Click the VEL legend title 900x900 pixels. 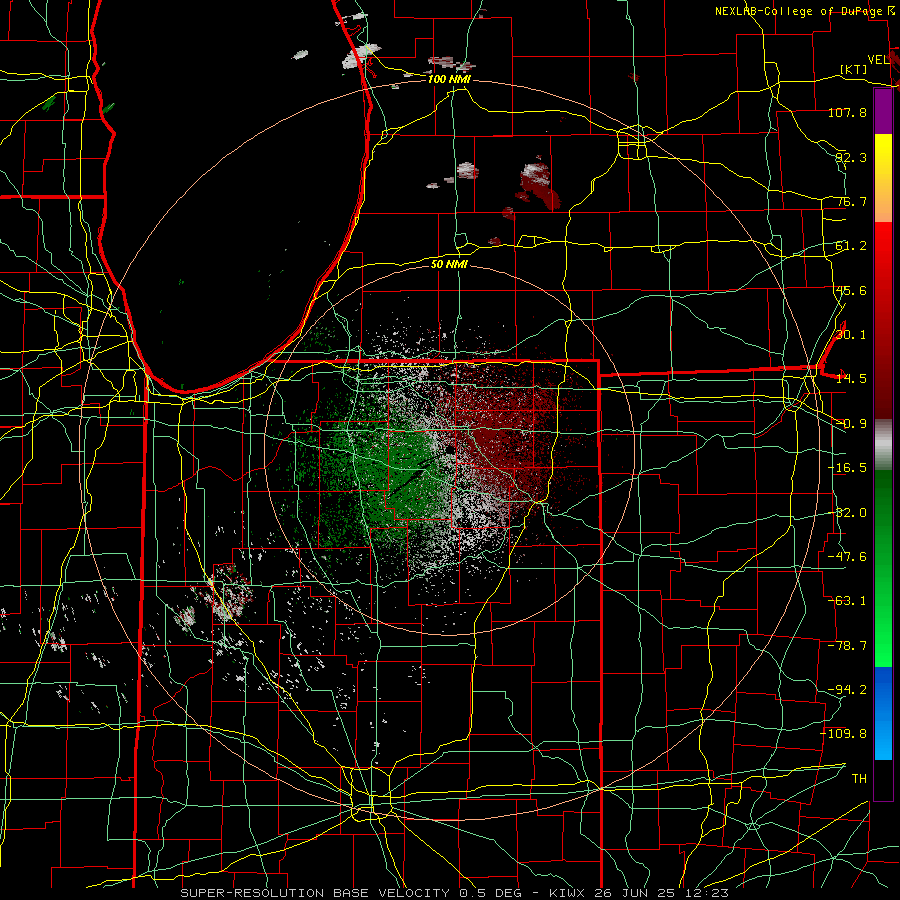pos(878,60)
